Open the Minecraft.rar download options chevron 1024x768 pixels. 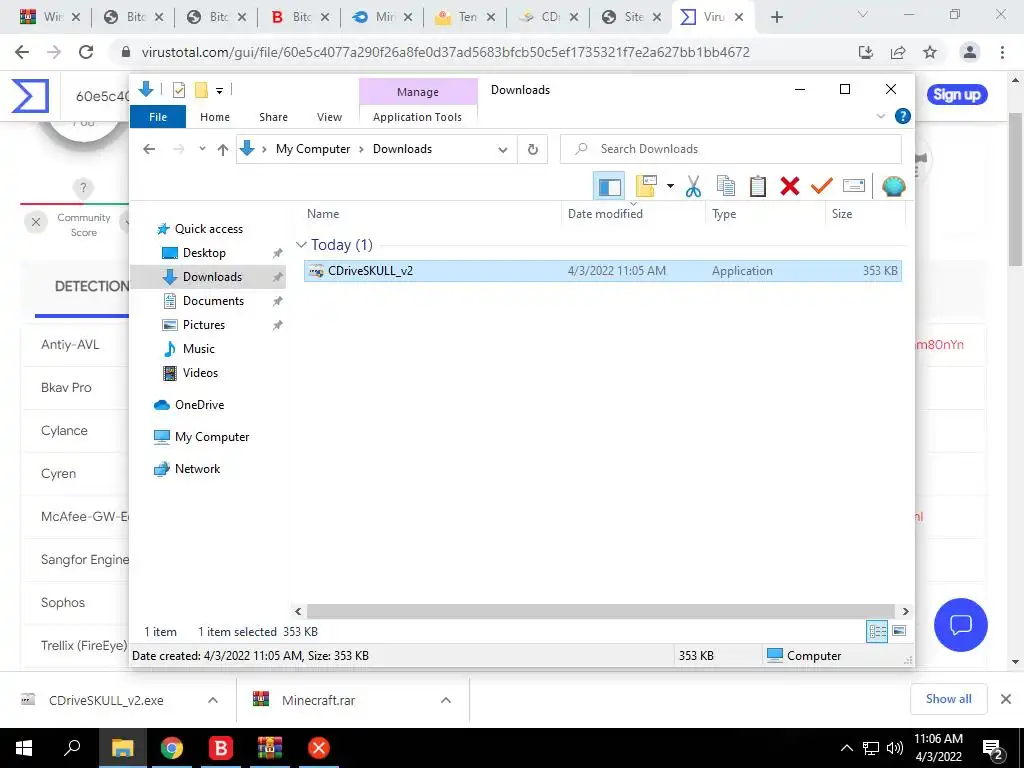coord(446,700)
